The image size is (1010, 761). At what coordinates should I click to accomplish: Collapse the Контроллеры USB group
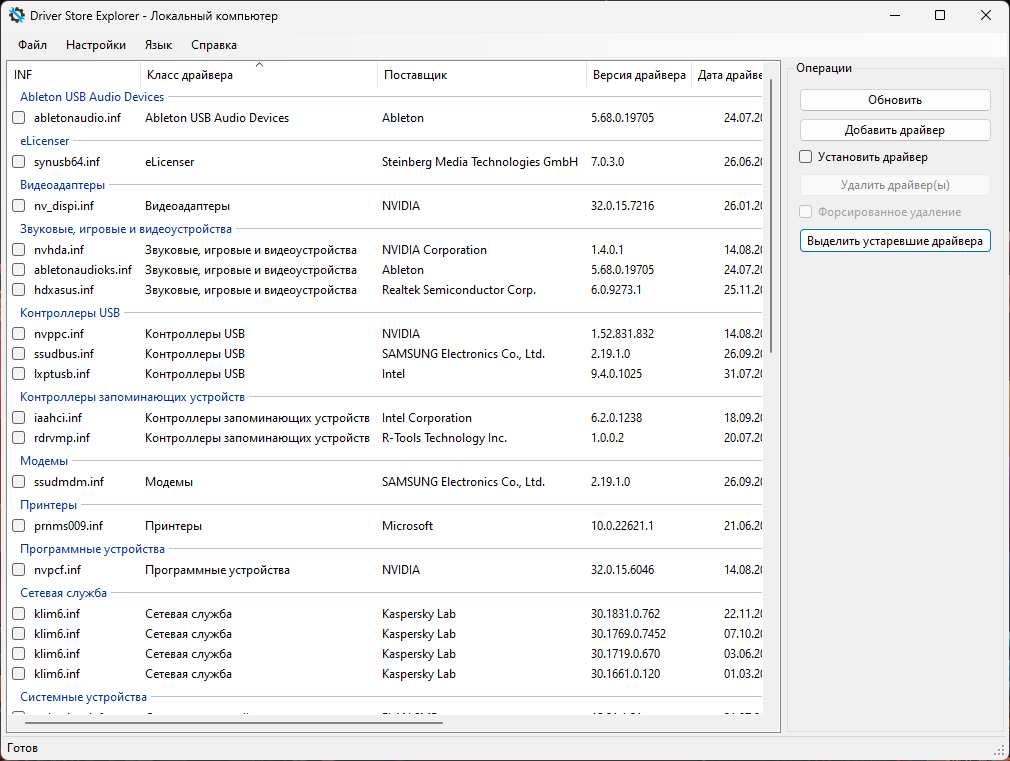(70, 313)
